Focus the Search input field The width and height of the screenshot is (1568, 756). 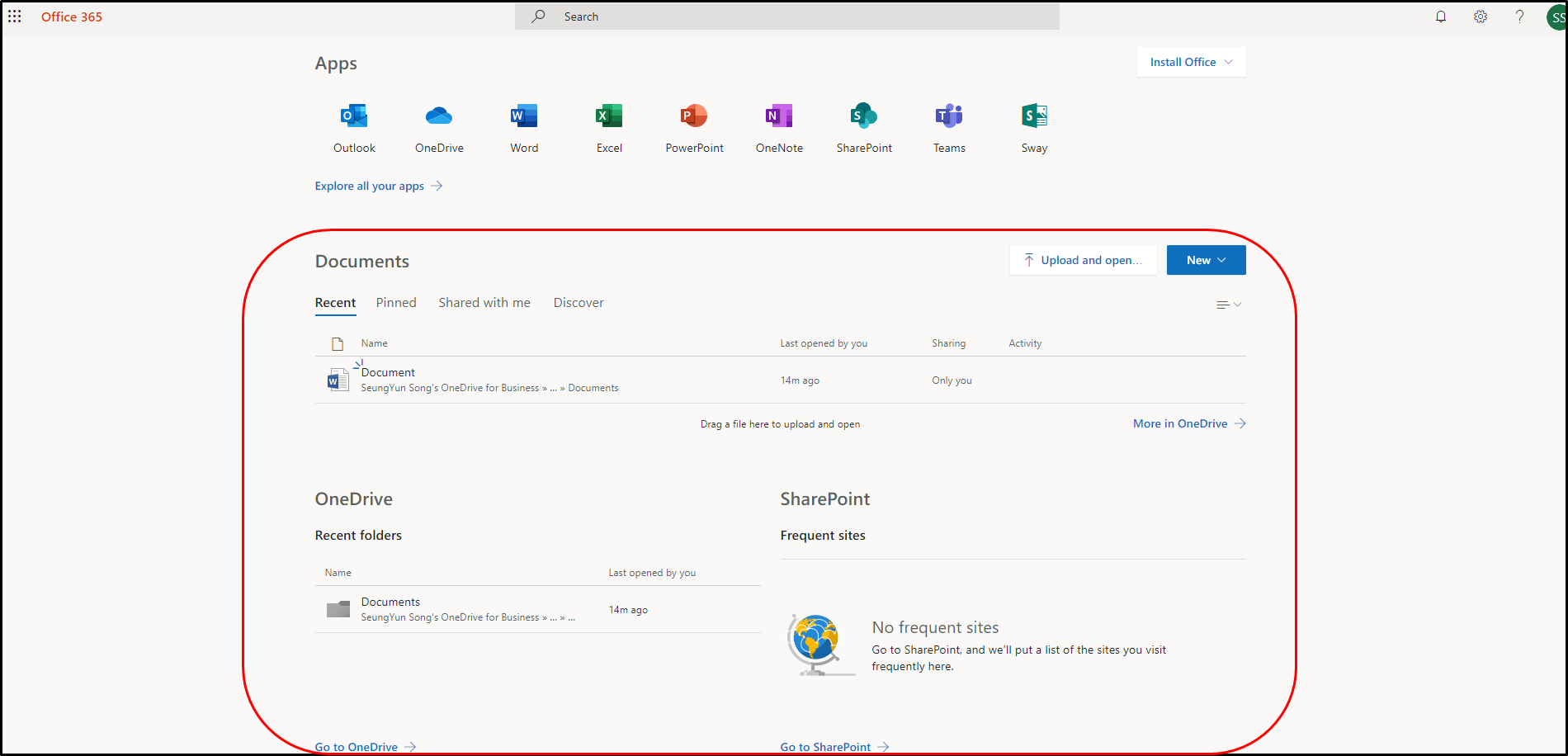pyautogui.click(x=787, y=17)
